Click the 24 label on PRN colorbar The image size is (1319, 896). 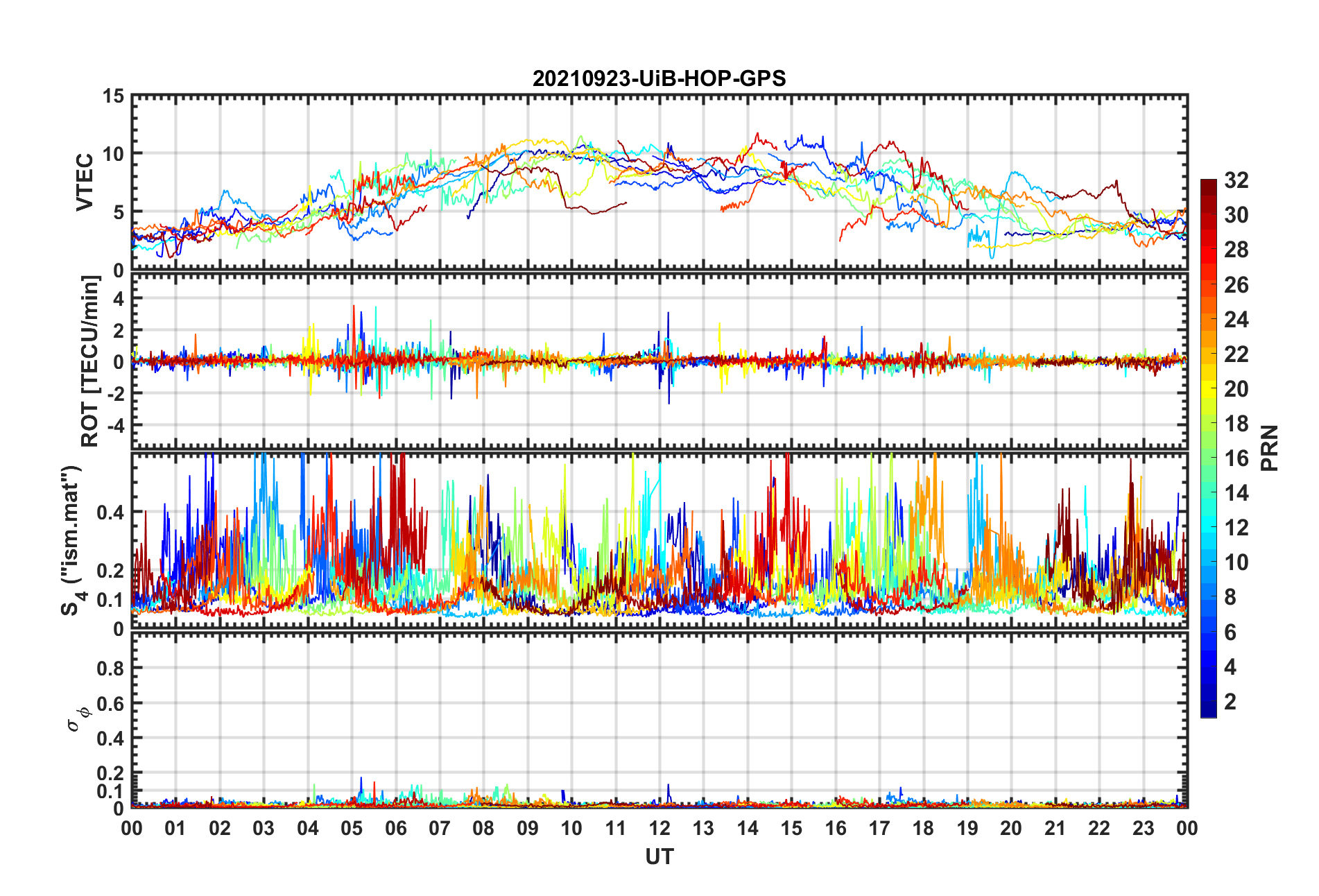[1236, 319]
